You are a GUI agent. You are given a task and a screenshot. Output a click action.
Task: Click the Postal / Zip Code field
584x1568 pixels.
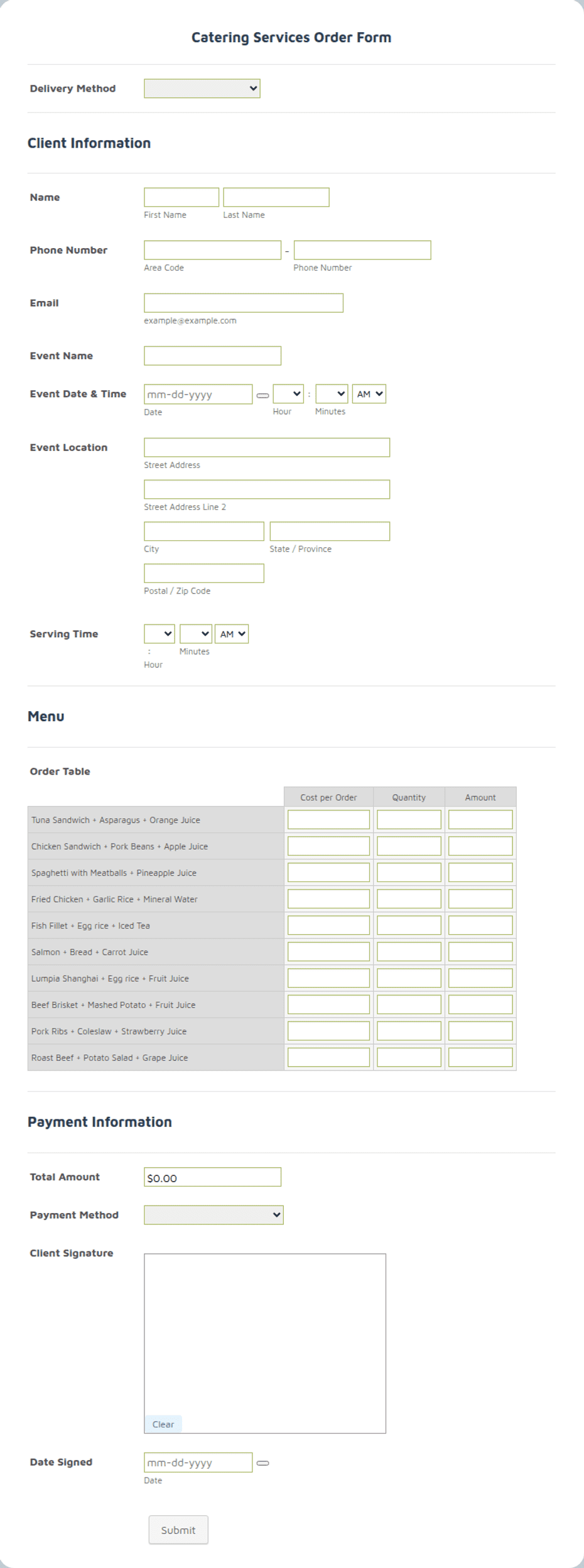(x=204, y=574)
